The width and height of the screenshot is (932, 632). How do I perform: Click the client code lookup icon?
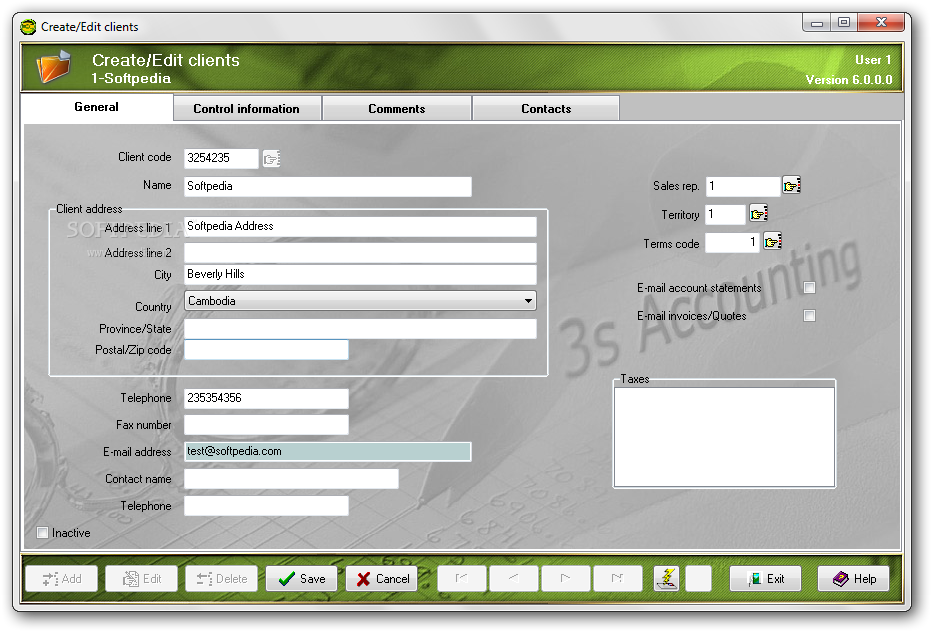[271, 159]
